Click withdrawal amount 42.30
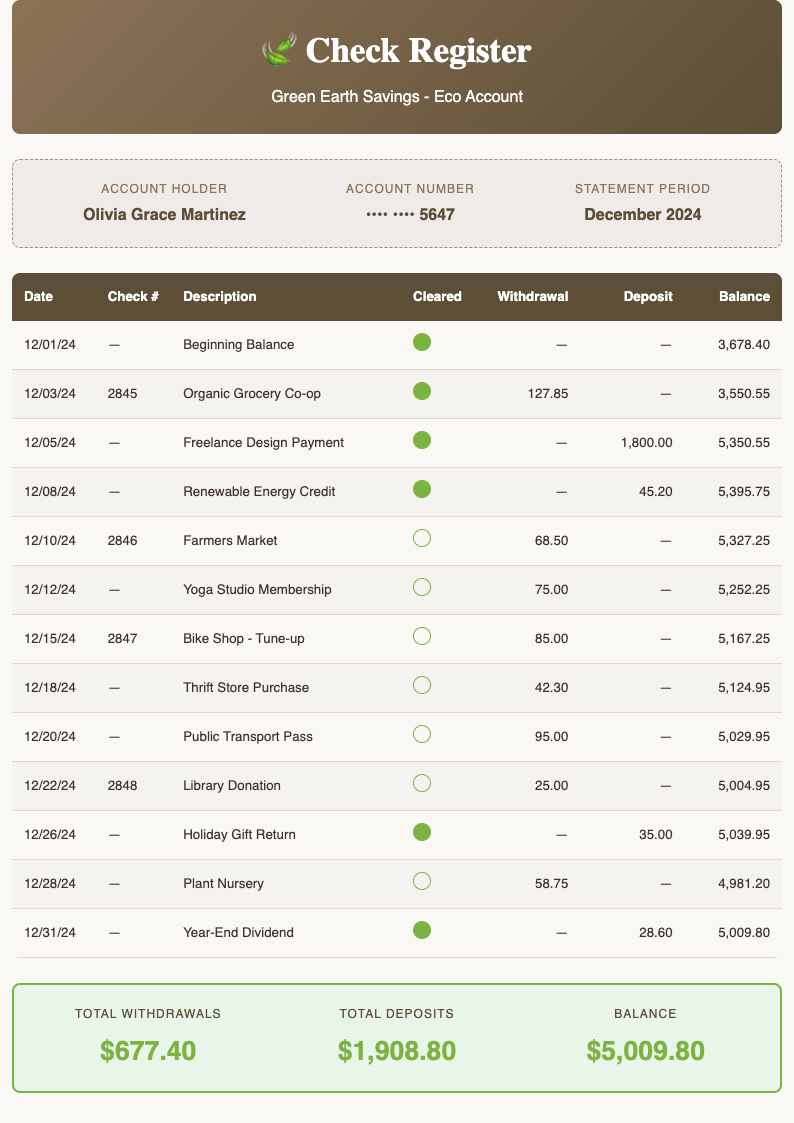The image size is (794, 1123). tap(551, 688)
